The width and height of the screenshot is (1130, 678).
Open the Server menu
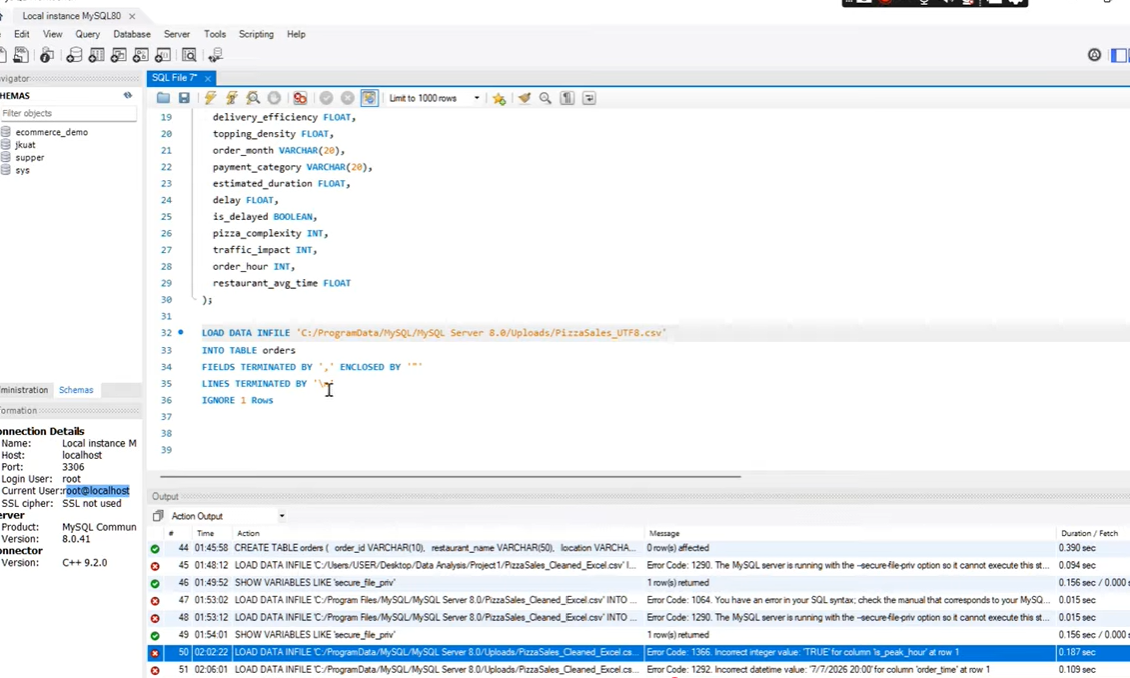pos(177,34)
